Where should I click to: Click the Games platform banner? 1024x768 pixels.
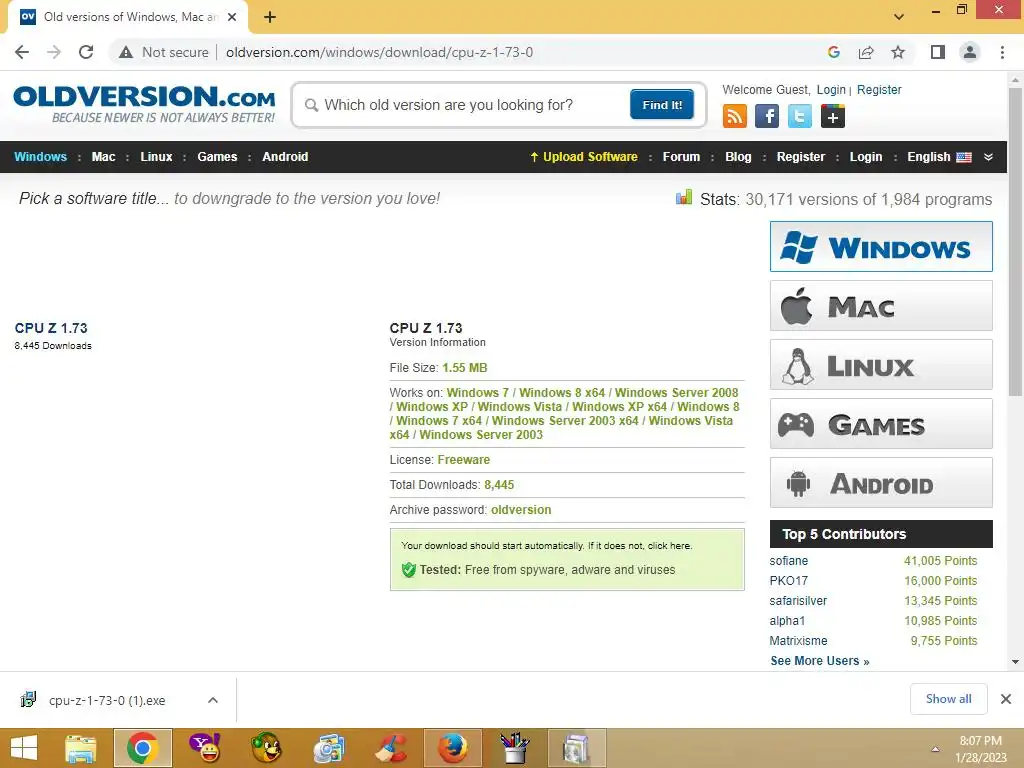[x=881, y=424]
